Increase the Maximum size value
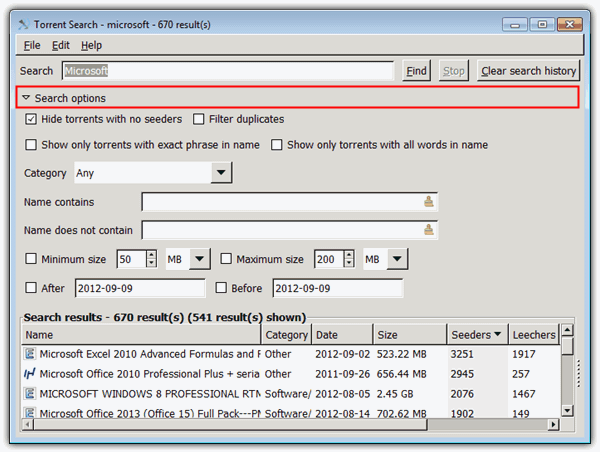This screenshot has height=452, width=600. 349,254
